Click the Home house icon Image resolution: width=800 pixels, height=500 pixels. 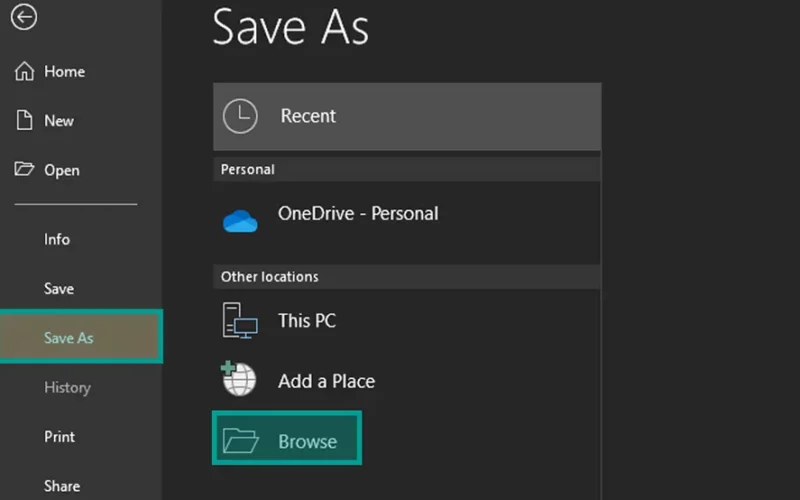pyautogui.click(x=24, y=71)
